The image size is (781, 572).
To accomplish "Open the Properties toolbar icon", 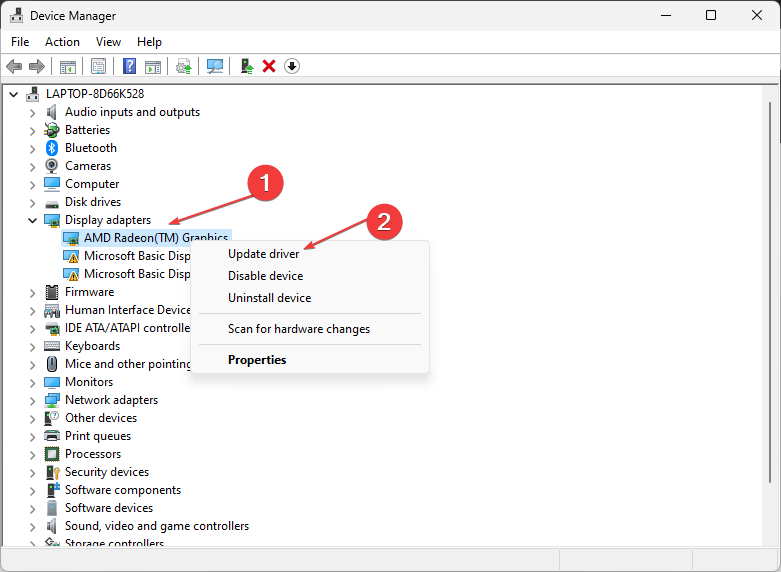I will tap(98, 66).
